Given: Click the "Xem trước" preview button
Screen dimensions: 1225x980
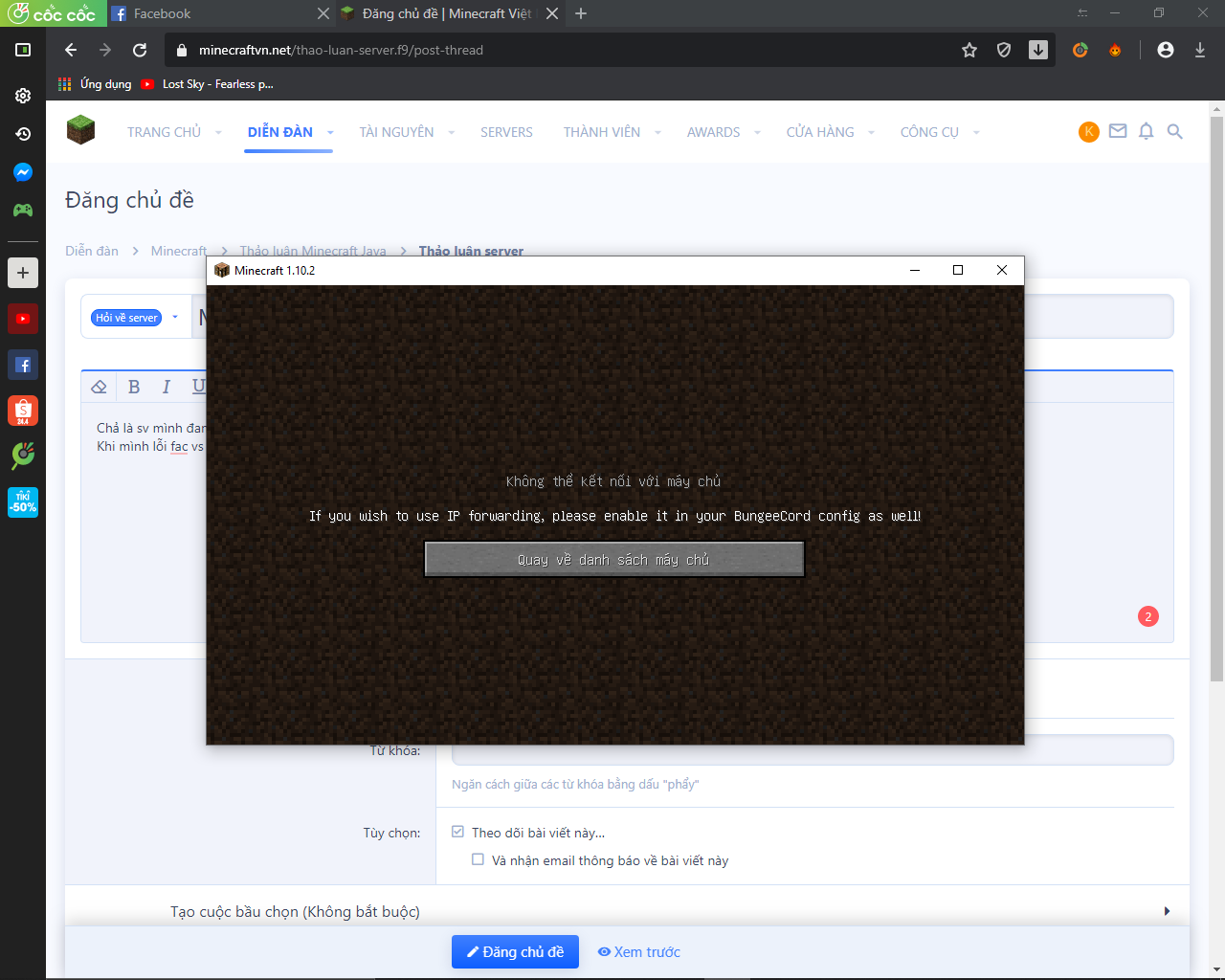Looking at the screenshot, I should [639, 951].
